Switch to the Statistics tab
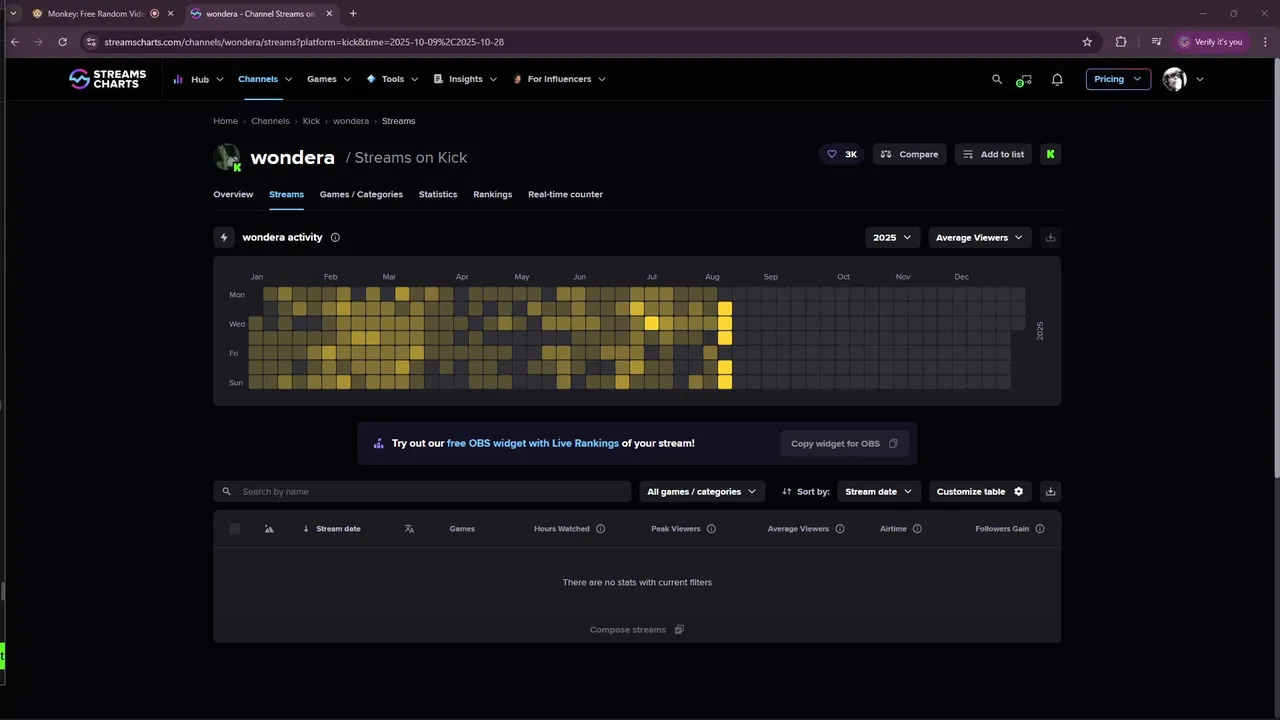This screenshot has height=720, width=1280. click(438, 194)
